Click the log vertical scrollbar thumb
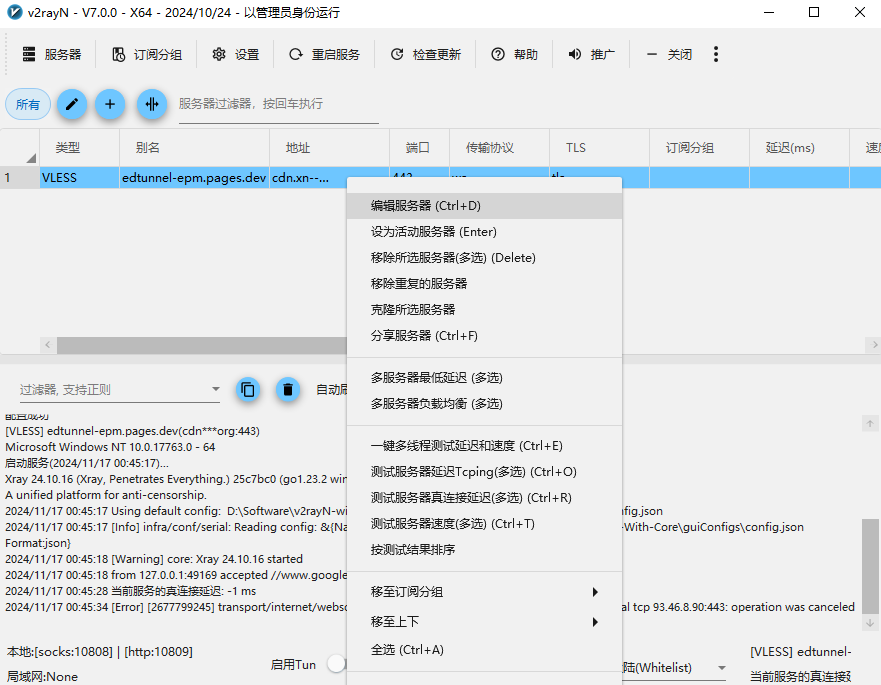881x685 pixels. tap(870, 566)
